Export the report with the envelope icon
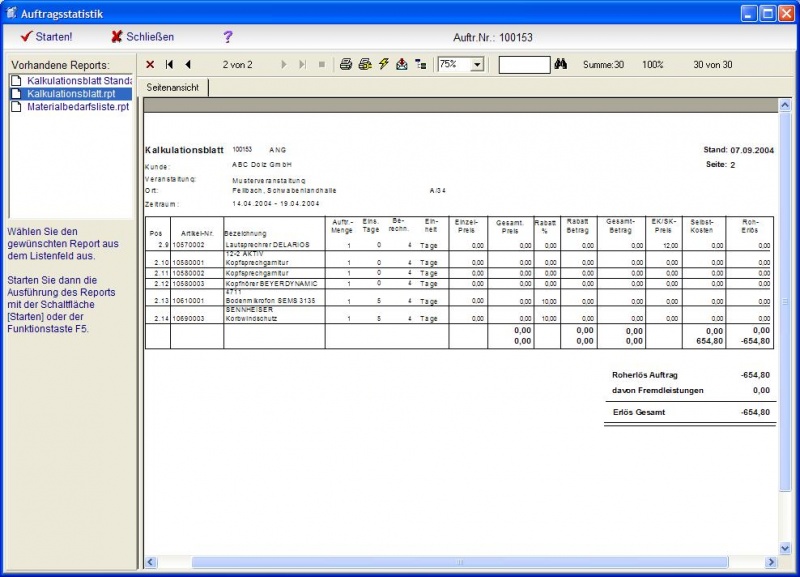The height and width of the screenshot is (577, 800). tap(402, 64)
